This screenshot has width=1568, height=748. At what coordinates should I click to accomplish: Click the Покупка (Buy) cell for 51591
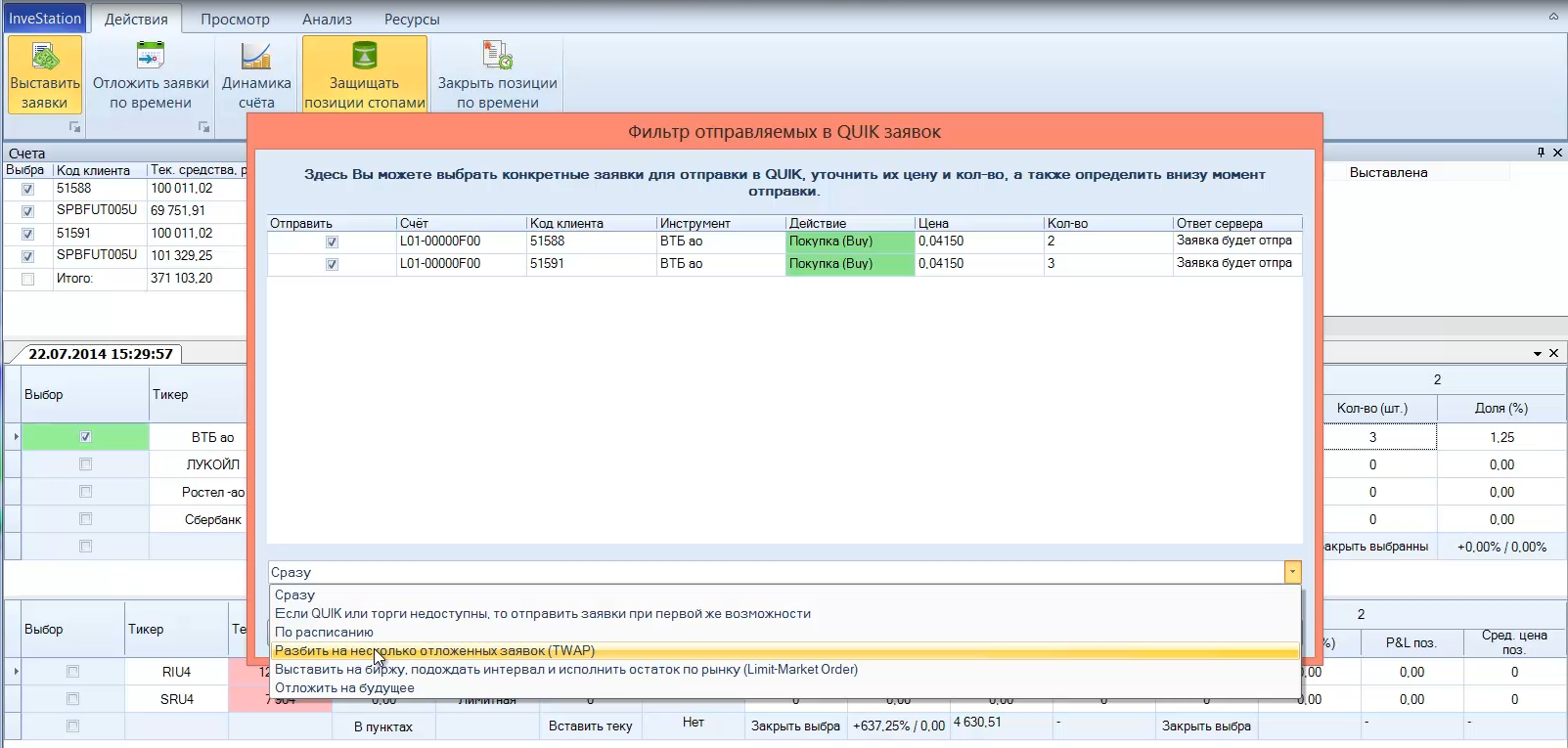tap(850, 264)
